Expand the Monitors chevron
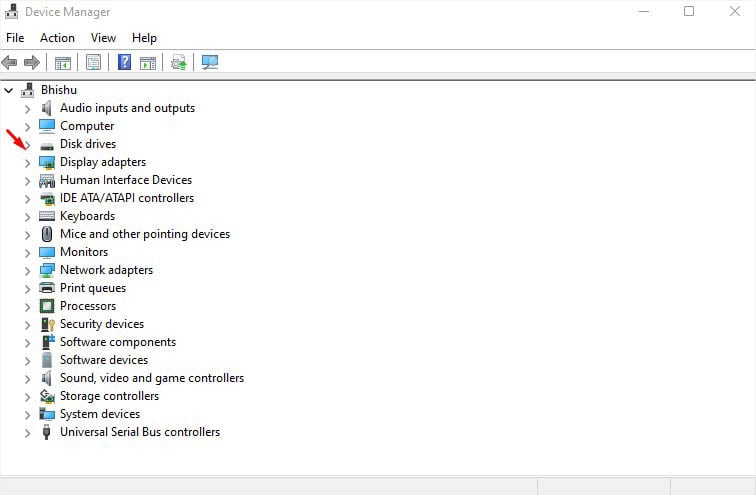 (x=27, y=253)
